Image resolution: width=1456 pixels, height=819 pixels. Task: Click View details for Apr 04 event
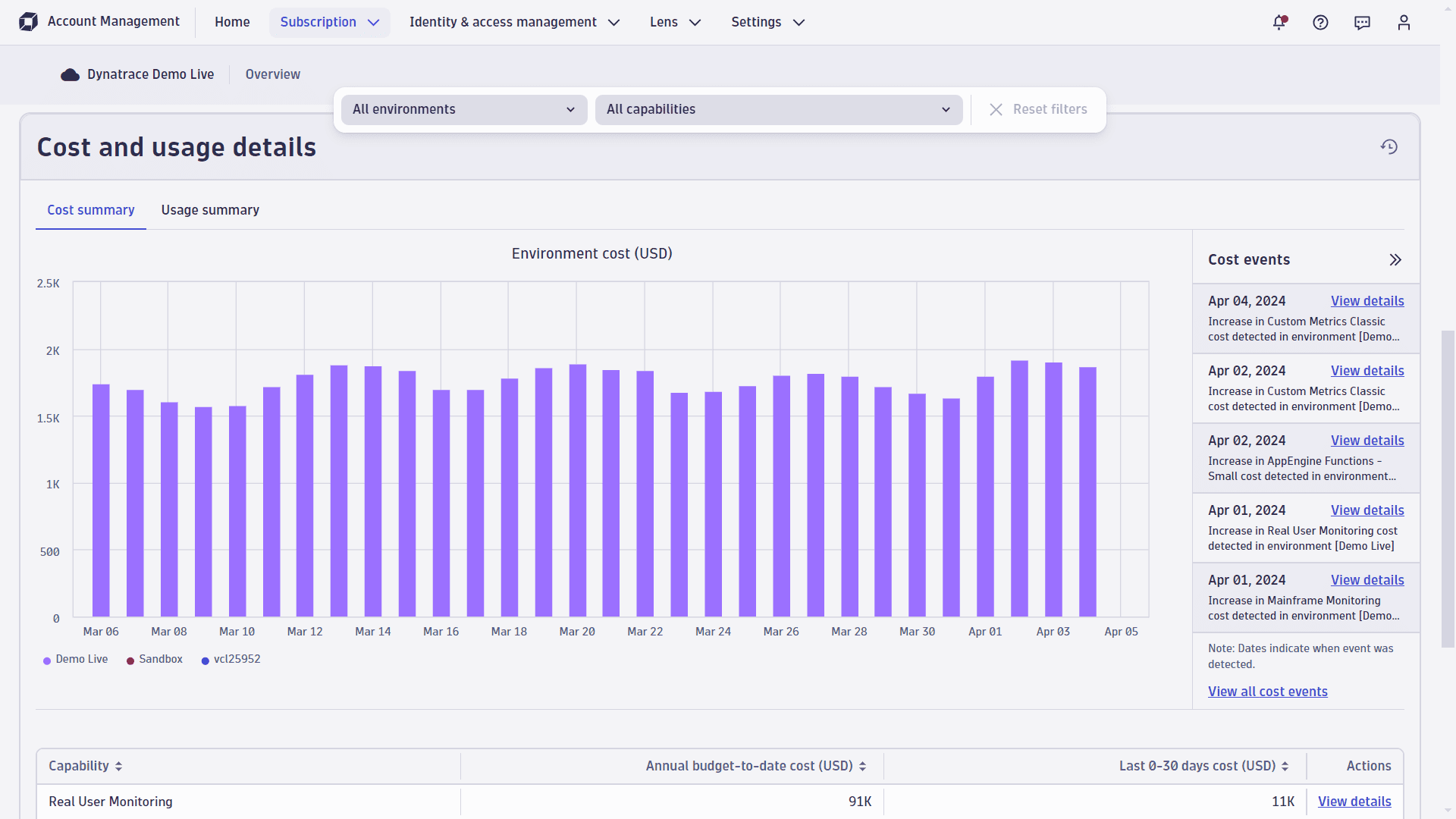1367,301
